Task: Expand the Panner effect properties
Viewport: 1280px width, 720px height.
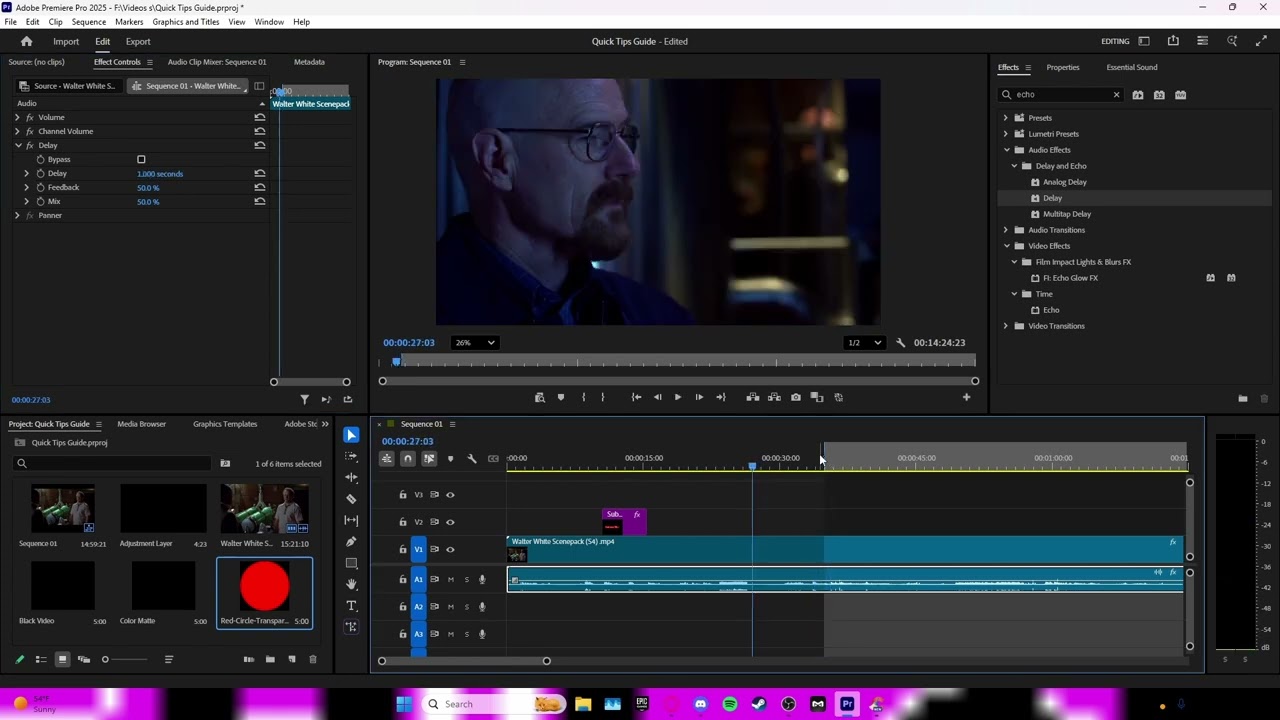Action: coord(17,215)
